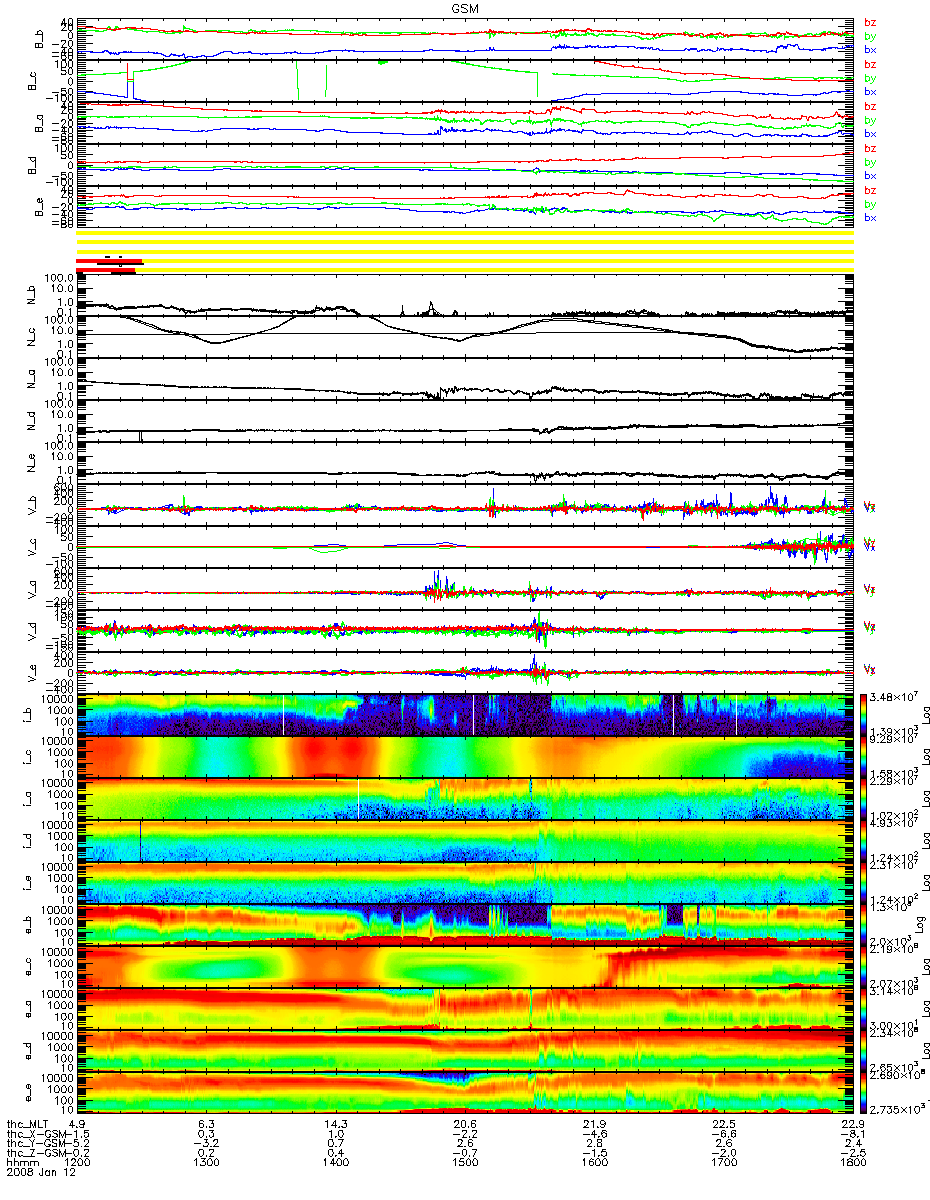Click the 1300 time tick label
Image resolution: width=930 pixels, height=1200 pixels.
(205, 1163)
